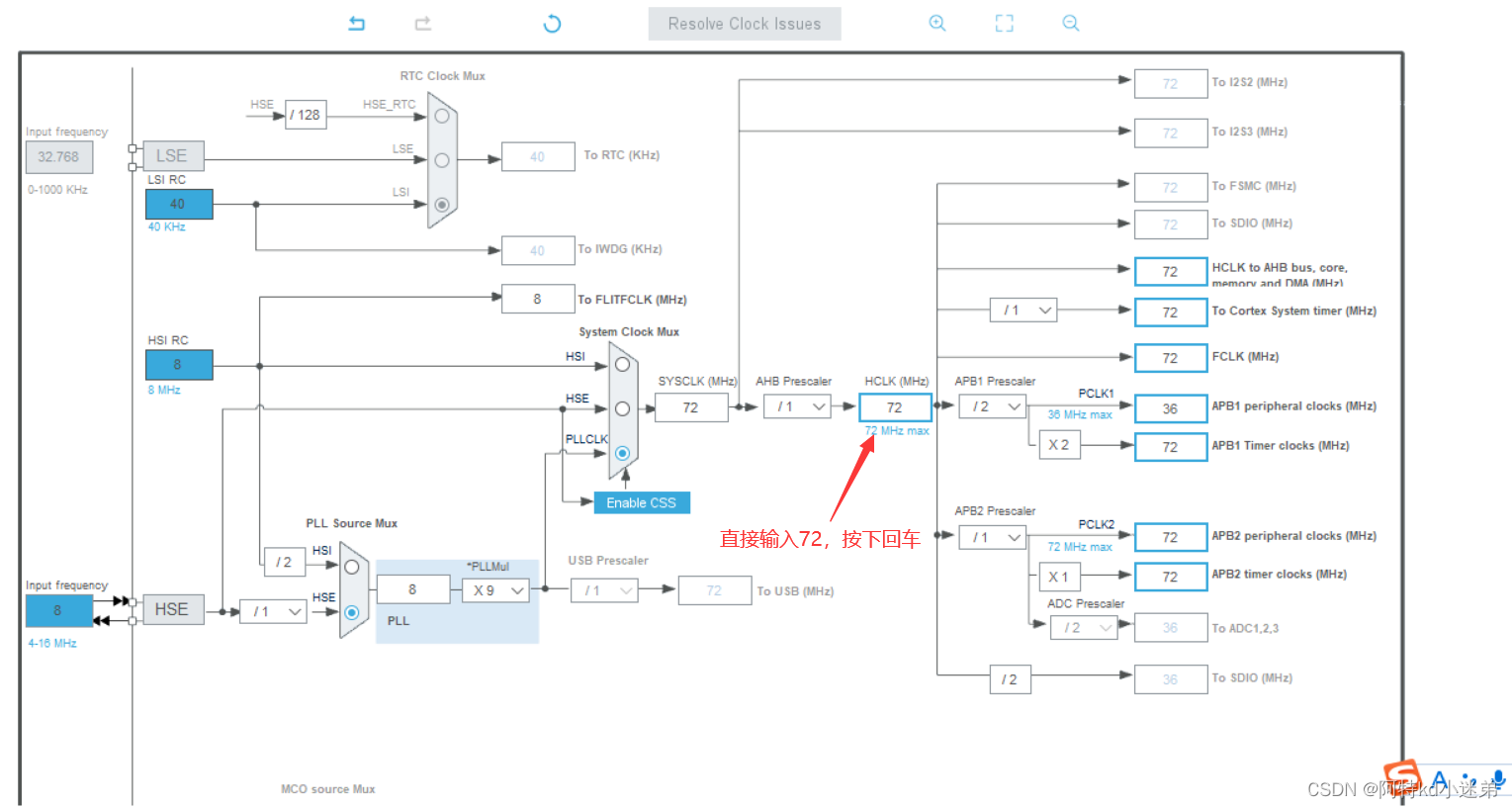Image resolution: width=1512 pixels, height=808 pixels.
Task: Click the FCLK 72 value box
Action: tap(1171, 358)
